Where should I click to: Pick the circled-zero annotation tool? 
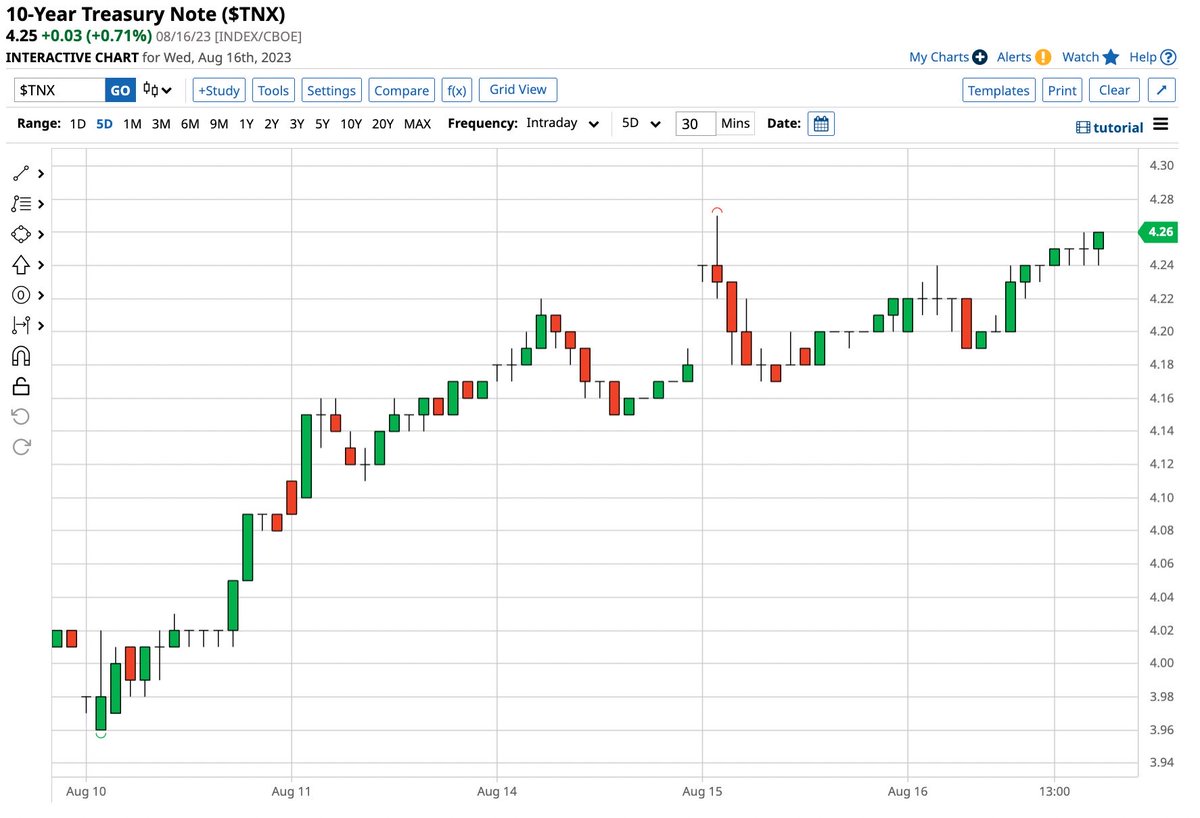[21, 295]
